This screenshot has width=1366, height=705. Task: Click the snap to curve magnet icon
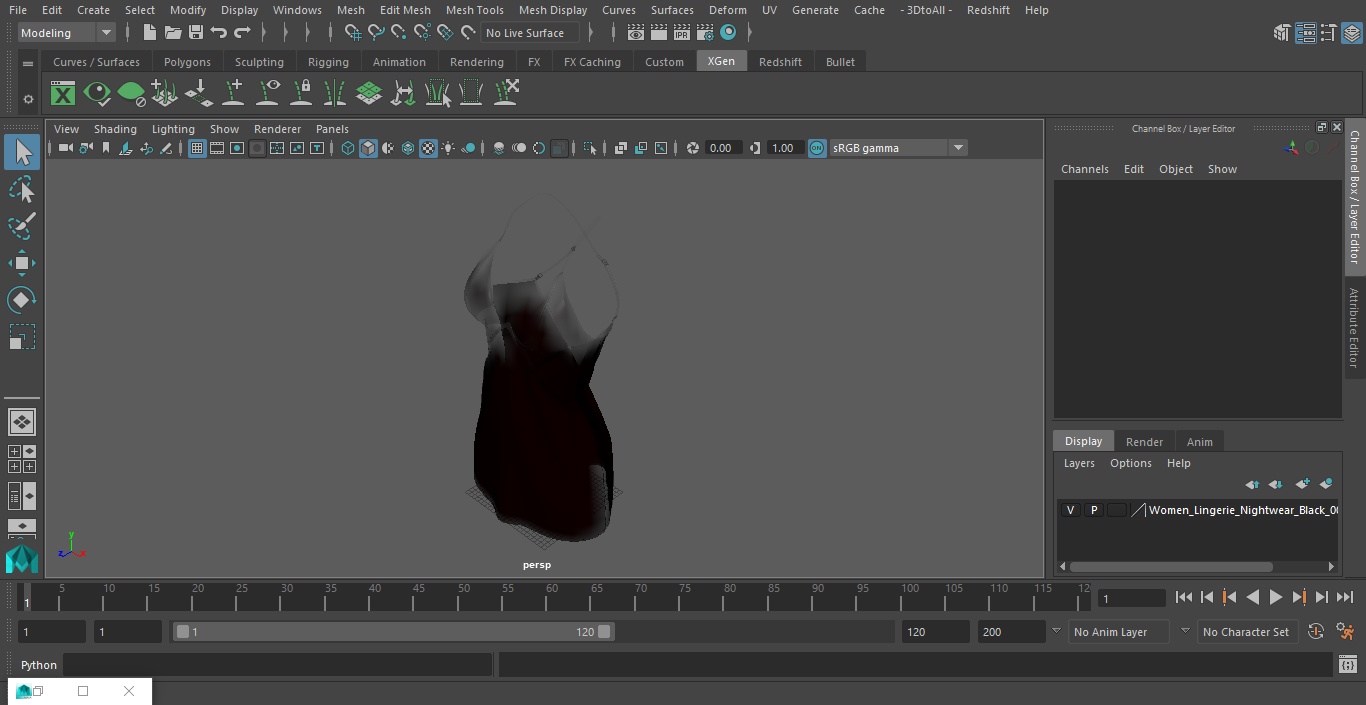376,33
